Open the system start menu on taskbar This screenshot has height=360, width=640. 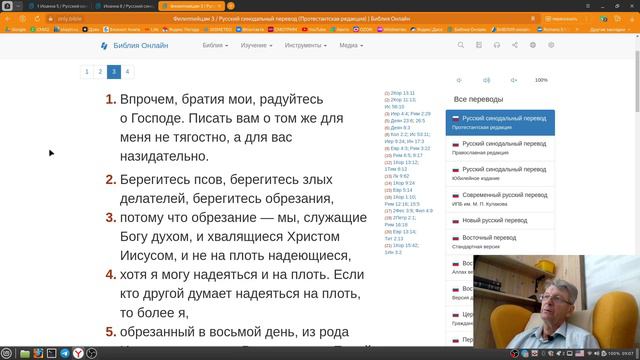click(7, 353)
